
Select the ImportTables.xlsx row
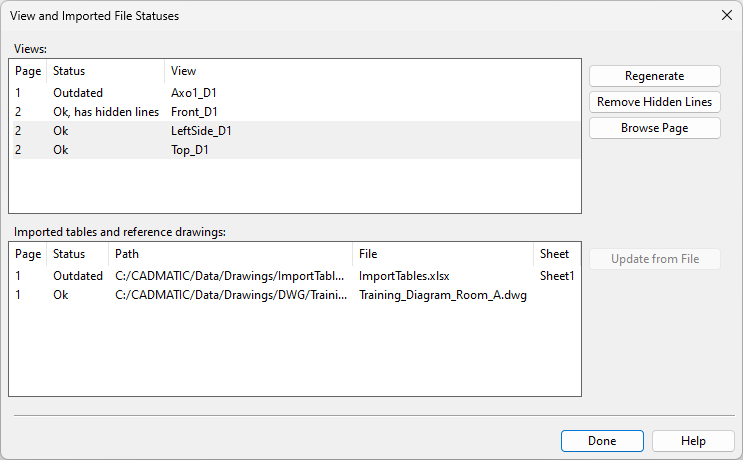click(295, 276)
